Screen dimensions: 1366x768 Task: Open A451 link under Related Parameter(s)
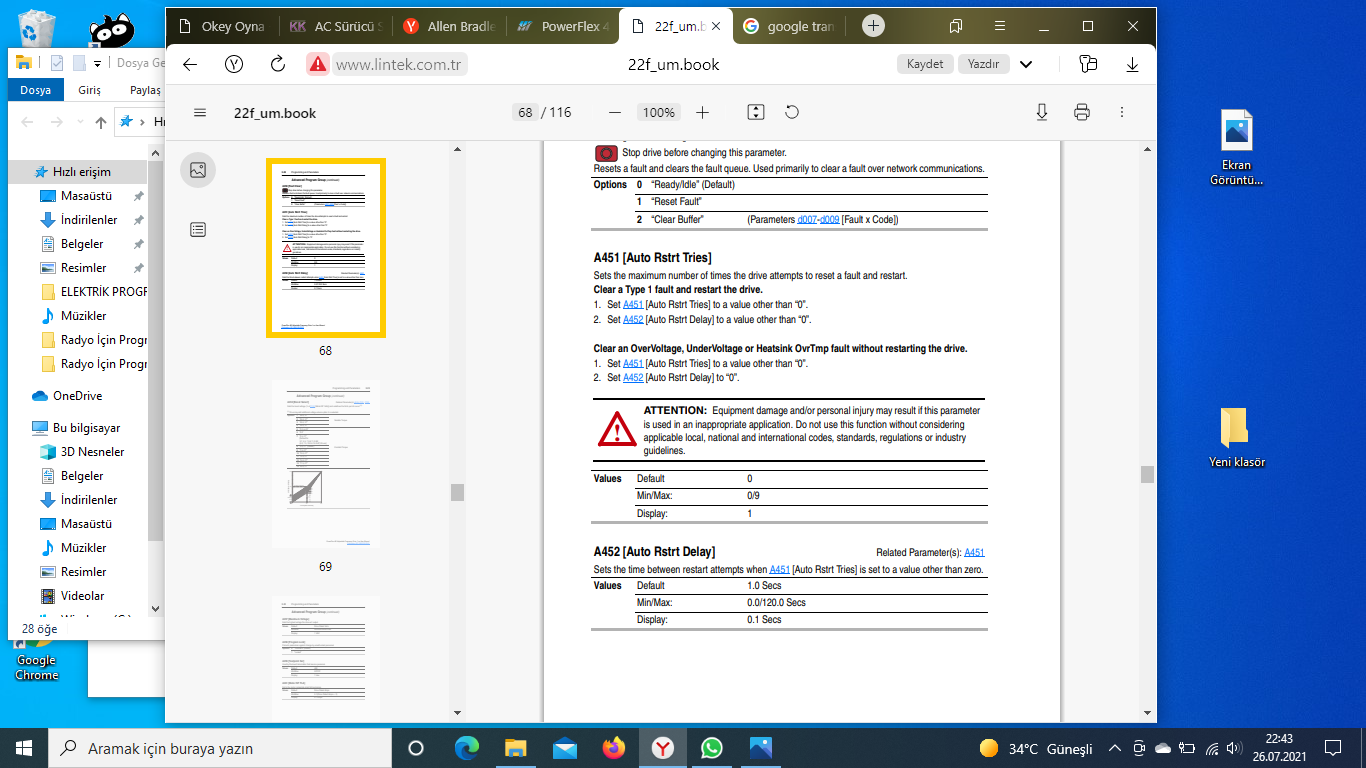click(974, 552)
